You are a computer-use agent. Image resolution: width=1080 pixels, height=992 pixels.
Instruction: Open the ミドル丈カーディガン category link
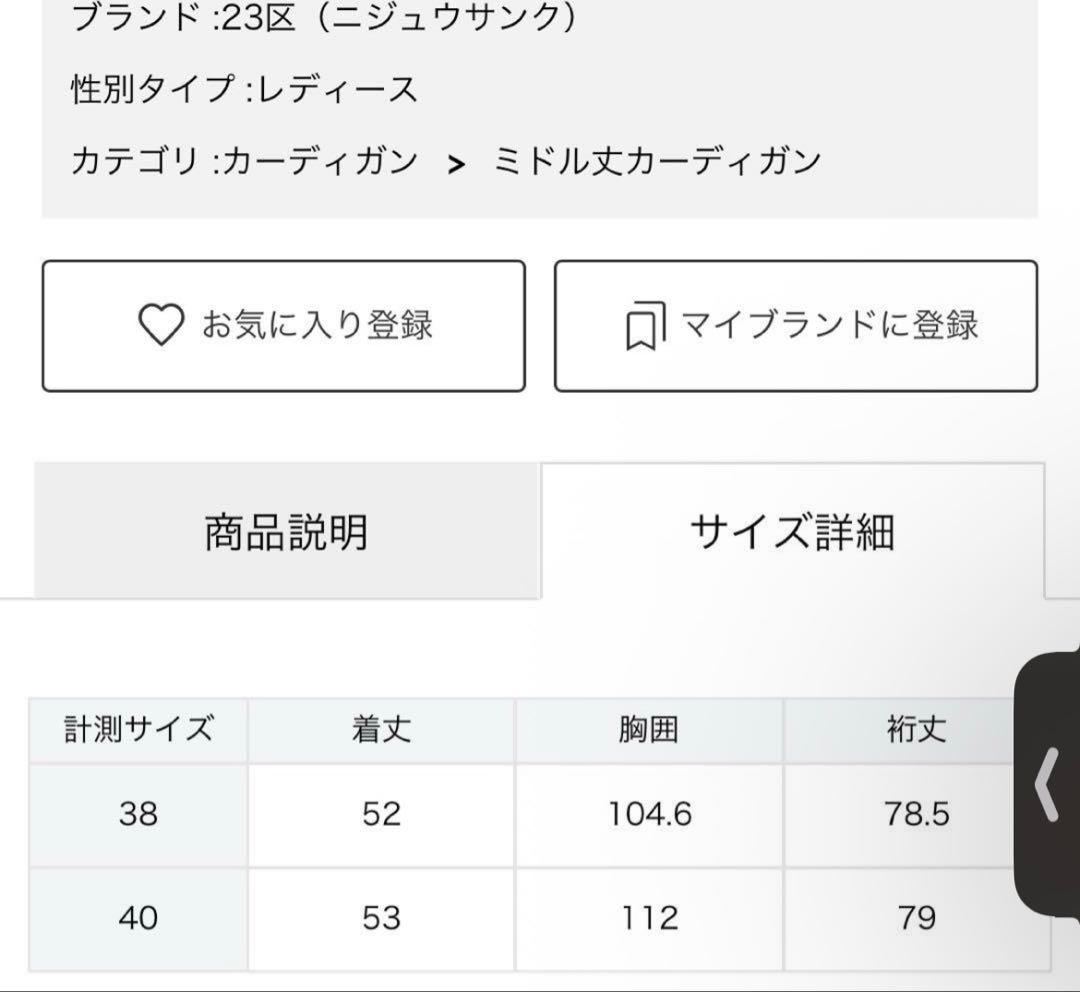click(658, 161)
